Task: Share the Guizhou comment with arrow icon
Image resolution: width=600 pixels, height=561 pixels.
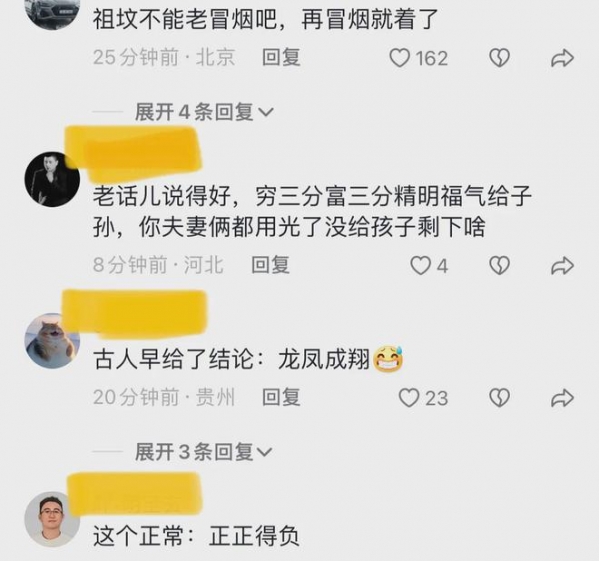Action: pyautogui.click(x=562, y=398)
